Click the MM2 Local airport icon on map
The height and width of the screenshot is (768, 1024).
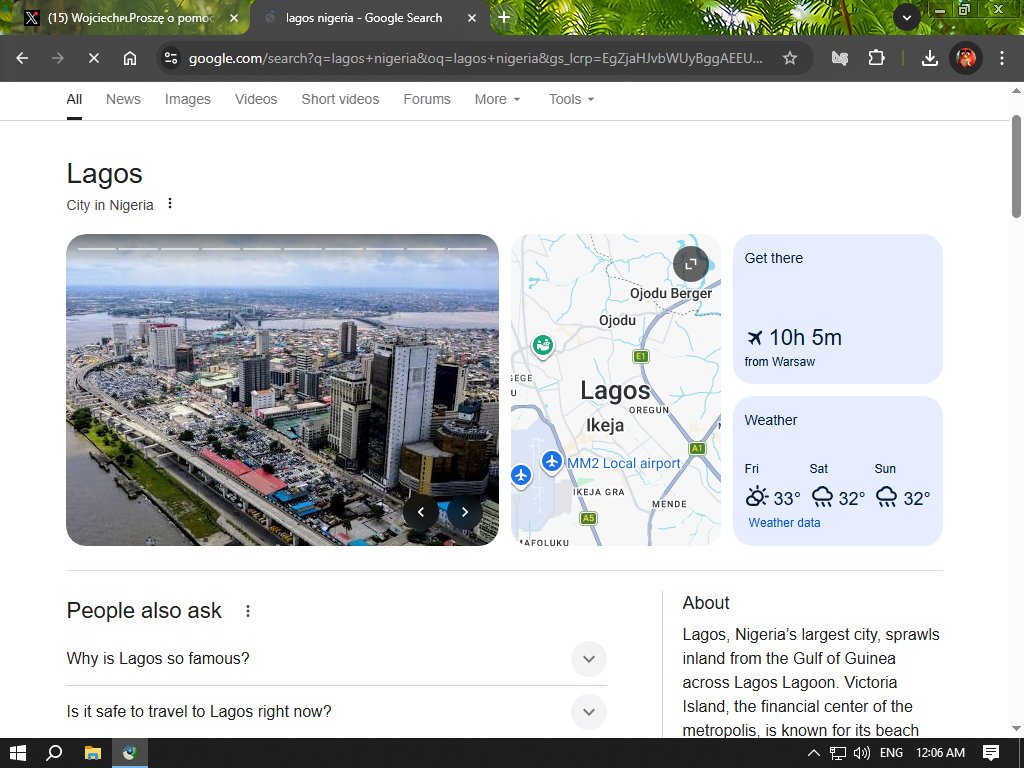[x=552, y=461]
